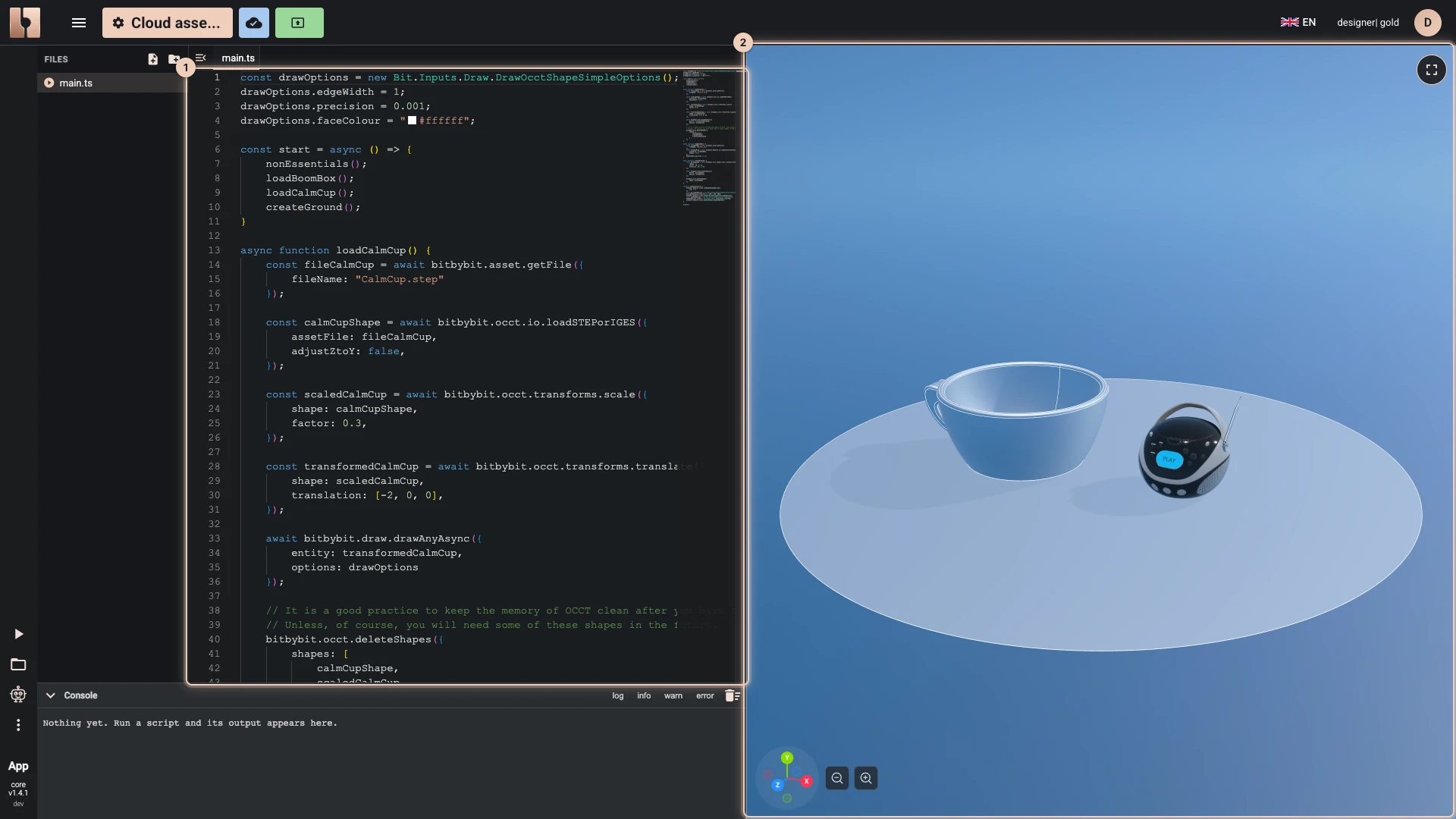
Task: Toggle the error console filter
Action: [x=705, y=695]
